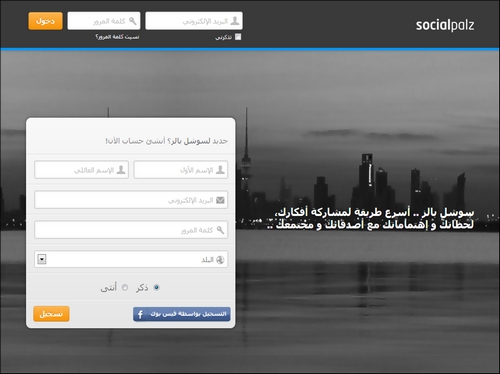Click the envelope icon in signup email field

pos(220,200)
